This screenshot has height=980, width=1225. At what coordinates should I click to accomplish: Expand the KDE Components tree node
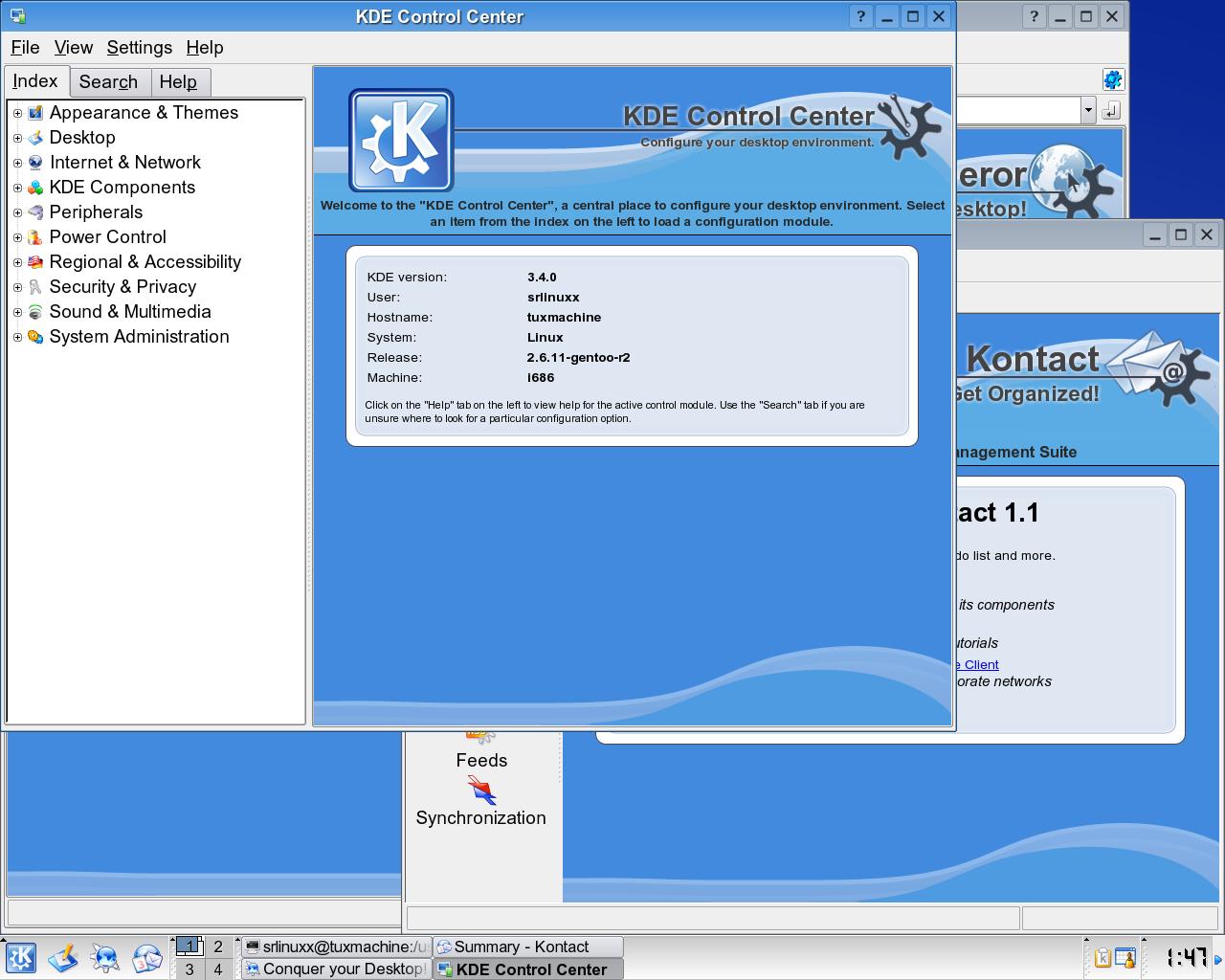tap(17, 188)
